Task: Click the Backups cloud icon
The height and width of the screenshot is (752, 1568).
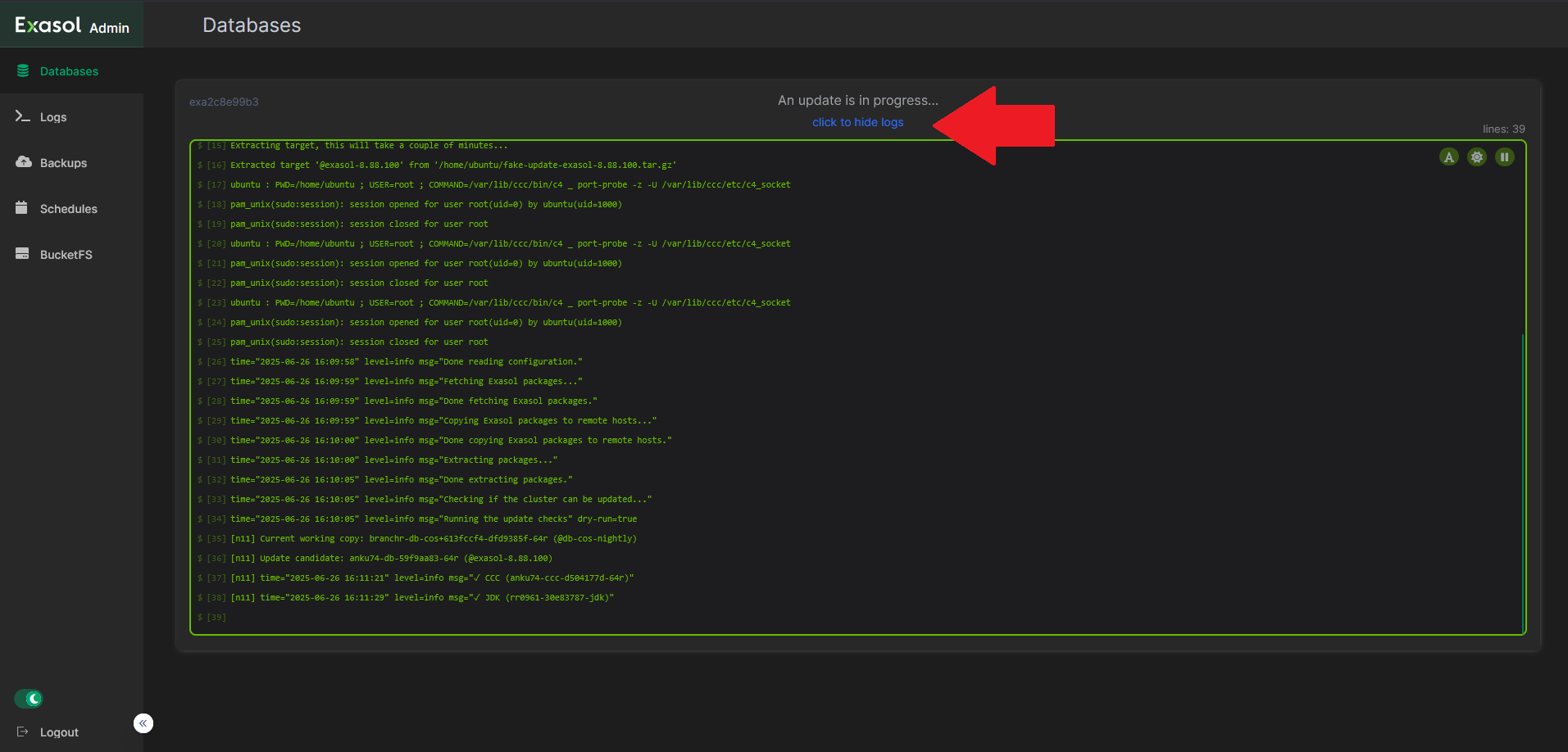Action: (x=23, y=162)
